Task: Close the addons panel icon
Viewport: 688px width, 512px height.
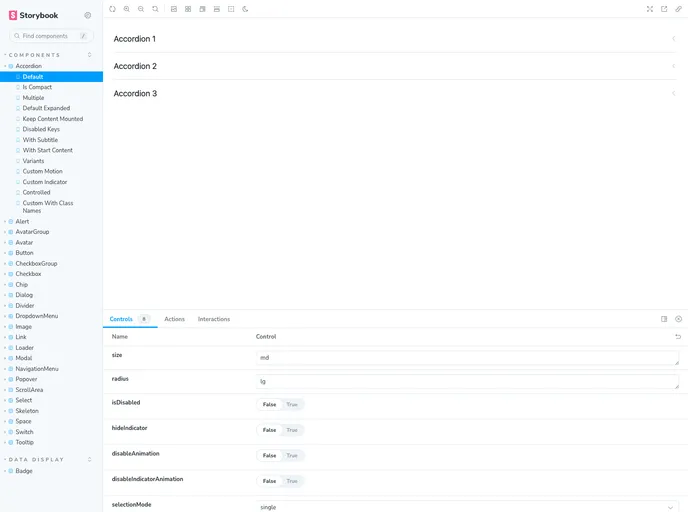Action: (678, 319)
